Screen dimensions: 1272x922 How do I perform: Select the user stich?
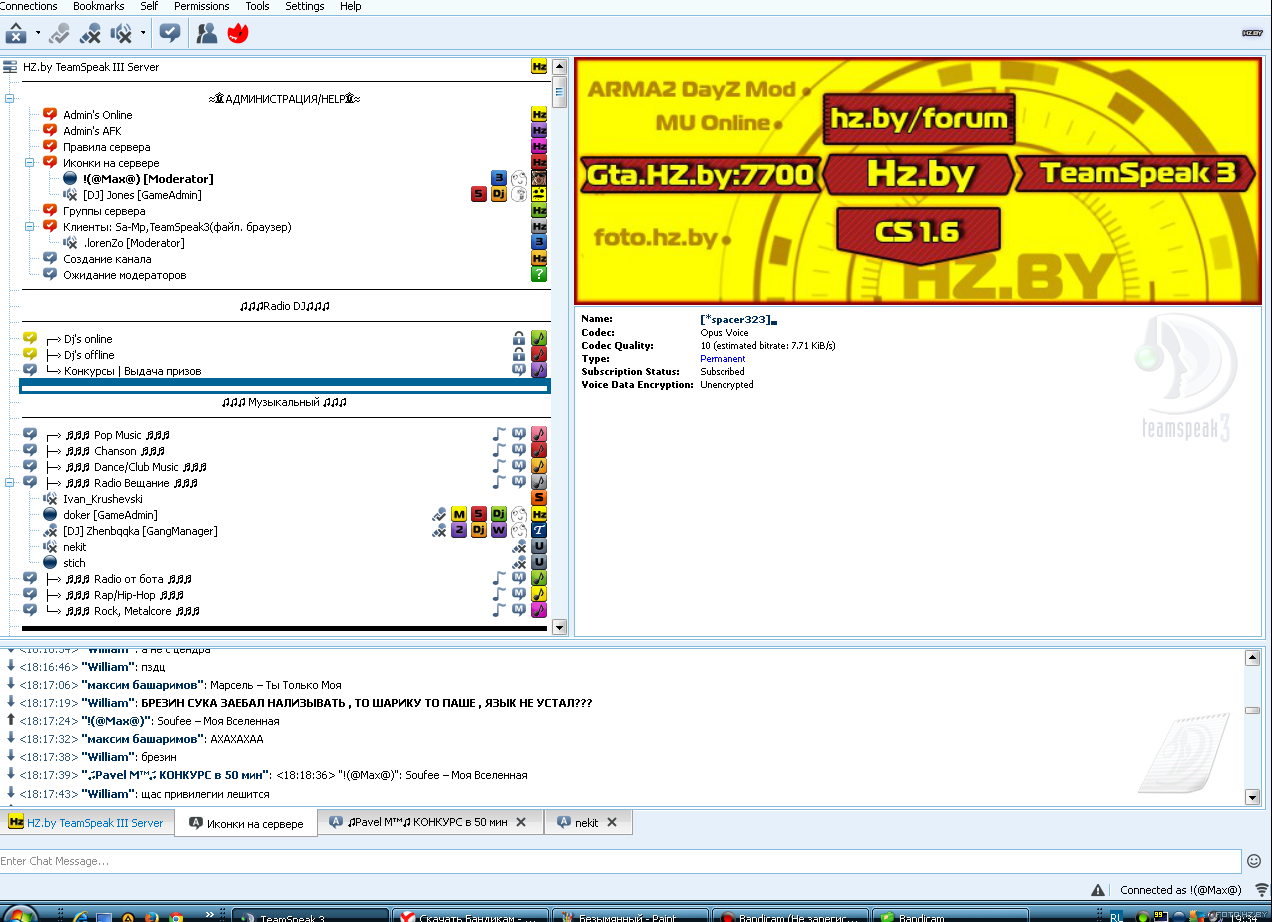74,563
